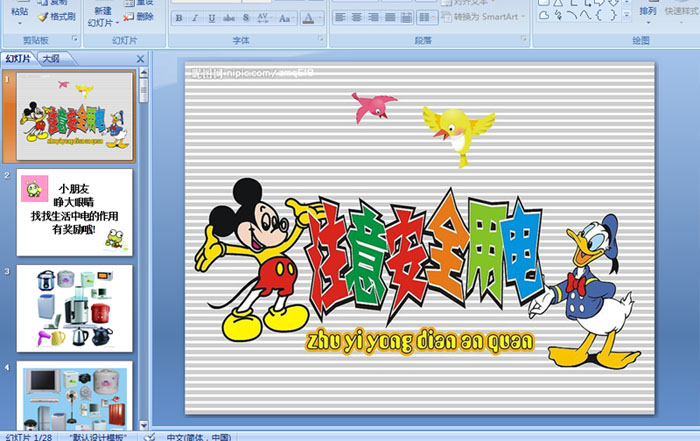Click the colorful 注意安全用电 title on the slide
The image size is (700, 441).
pyautogui.click(x=424, y=257)
